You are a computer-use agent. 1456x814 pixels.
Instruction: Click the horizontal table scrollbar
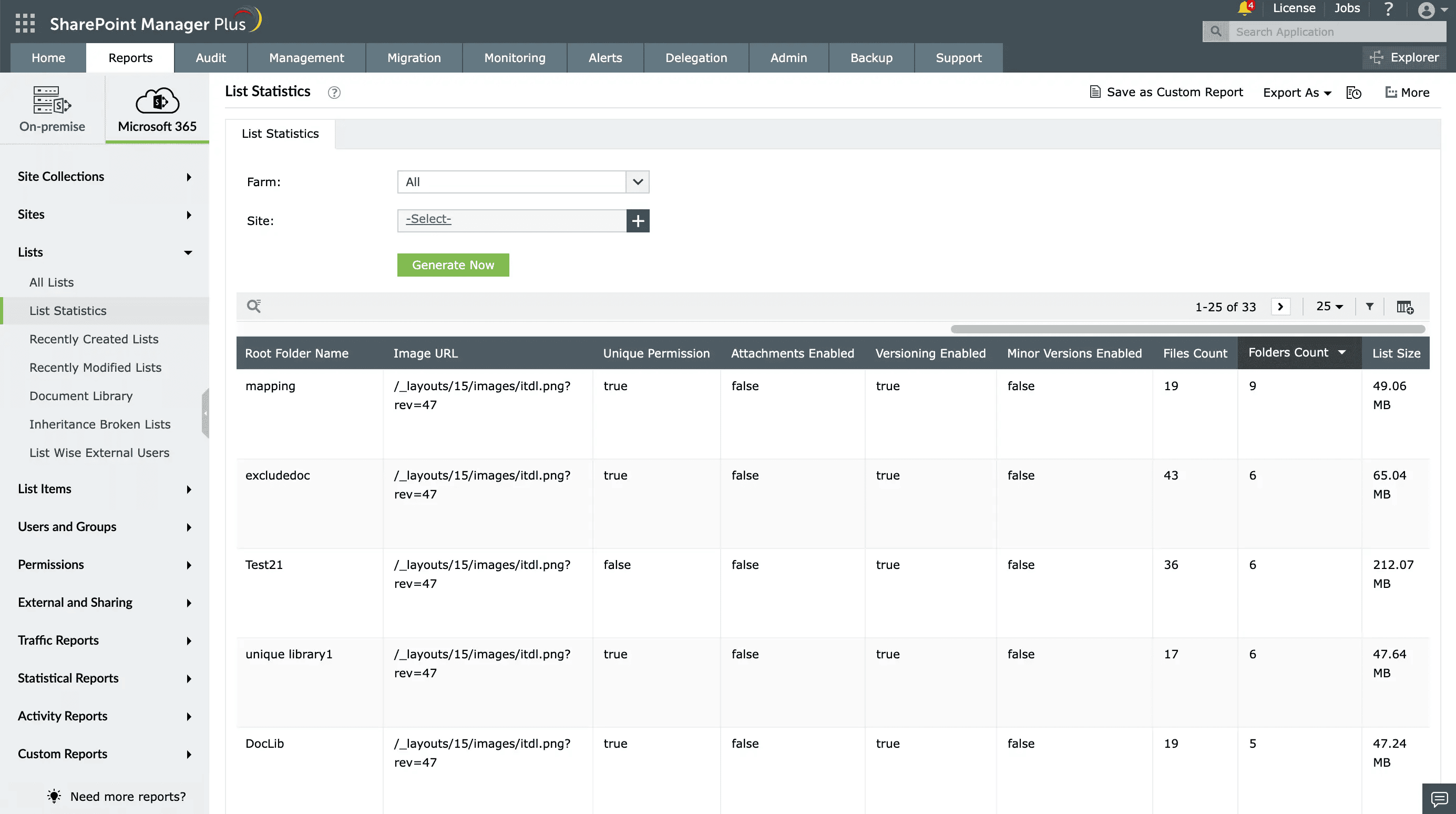1187,329
